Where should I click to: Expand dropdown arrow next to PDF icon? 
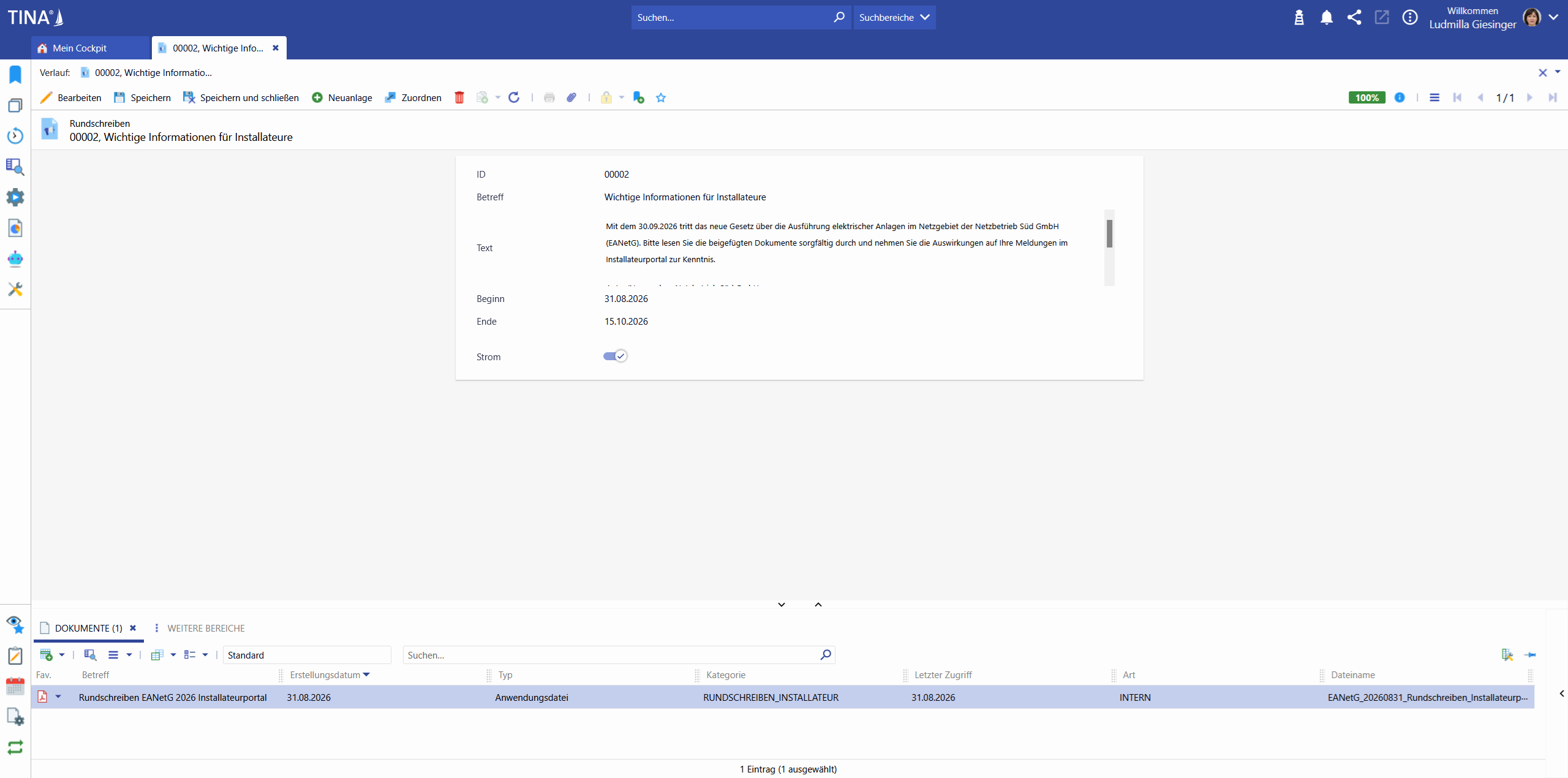point(58,697)
